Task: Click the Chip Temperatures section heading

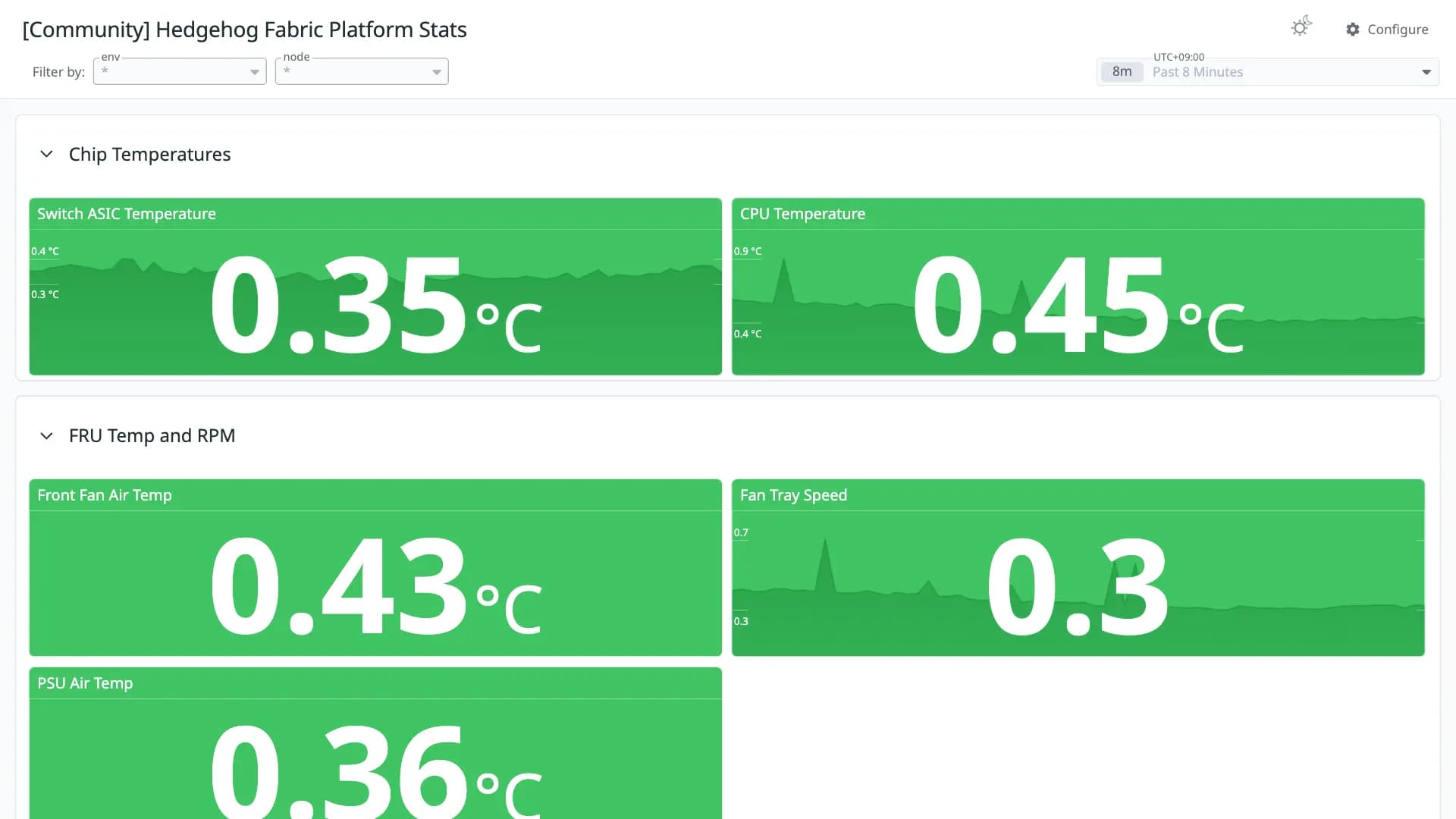Action: coord(149,154)
